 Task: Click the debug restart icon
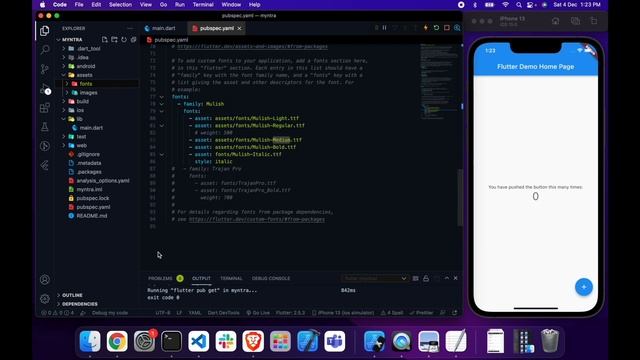[436, 28]
